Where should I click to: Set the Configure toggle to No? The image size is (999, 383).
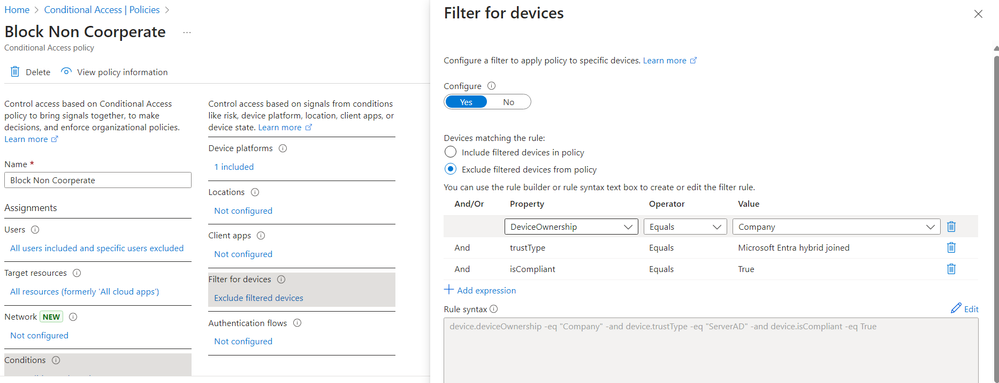pos(508,102)
